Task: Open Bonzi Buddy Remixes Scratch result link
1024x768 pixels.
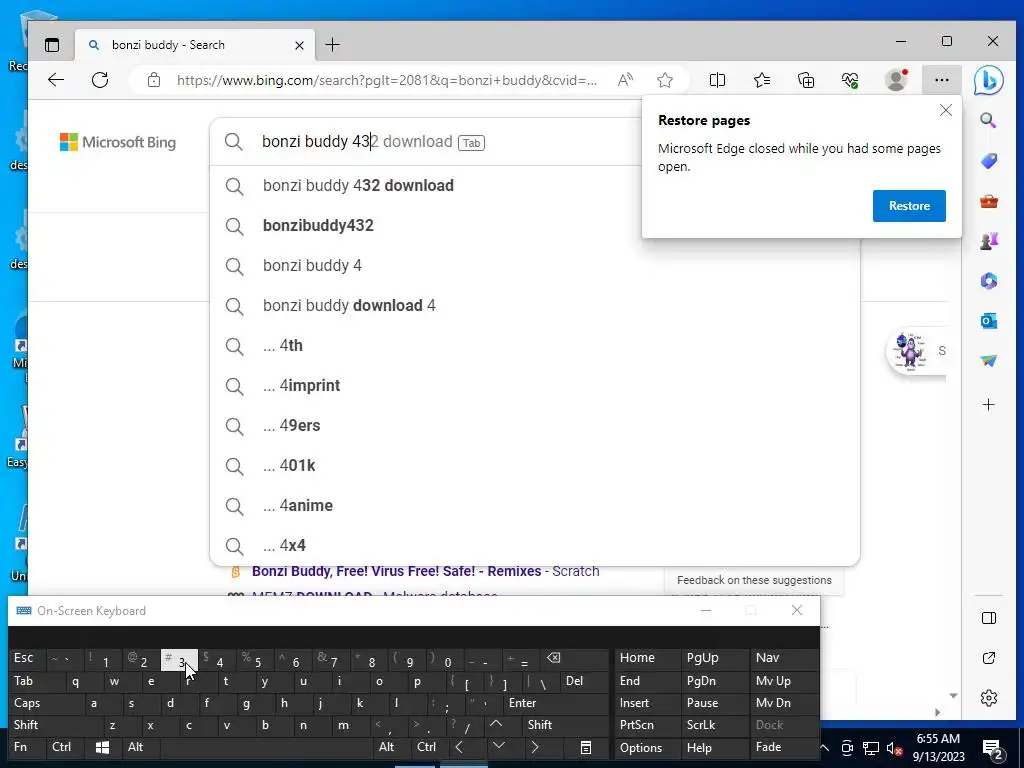Action: click(425, 571)
